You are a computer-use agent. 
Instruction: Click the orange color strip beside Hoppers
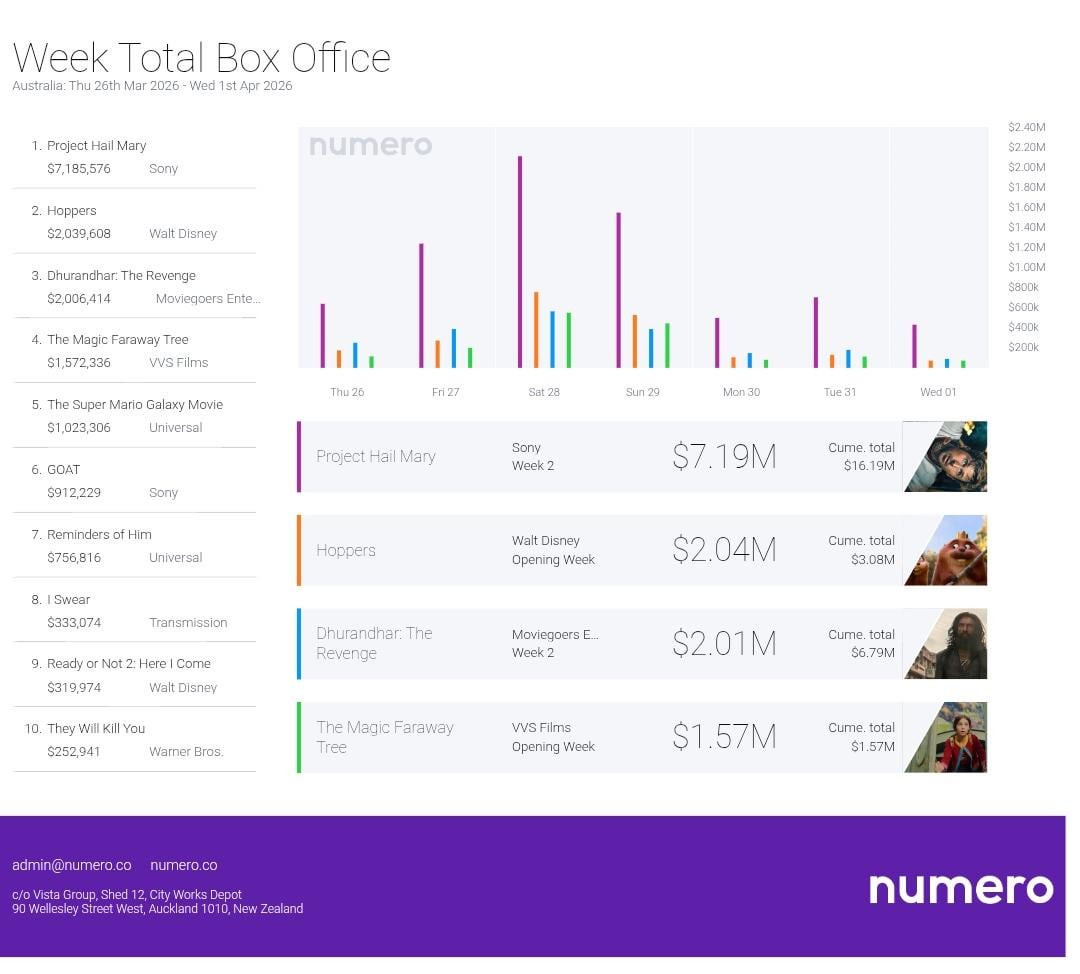(x=299, y=550)
